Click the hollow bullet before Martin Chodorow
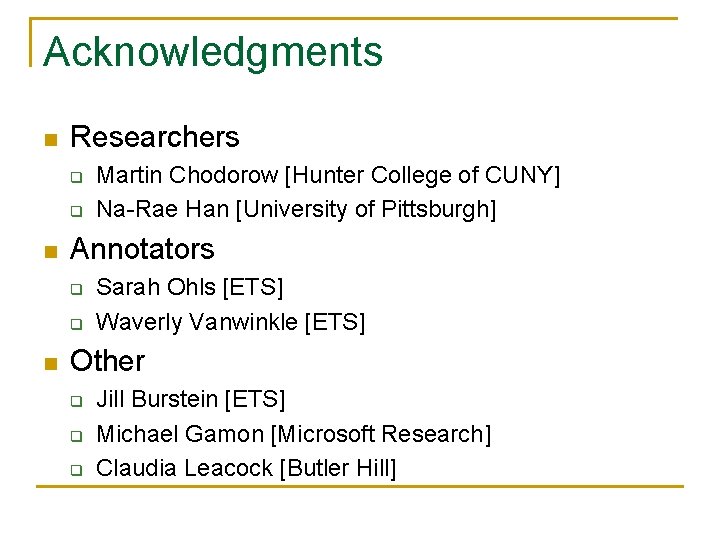This screenshot has width=720, height=540. point(74,178)
